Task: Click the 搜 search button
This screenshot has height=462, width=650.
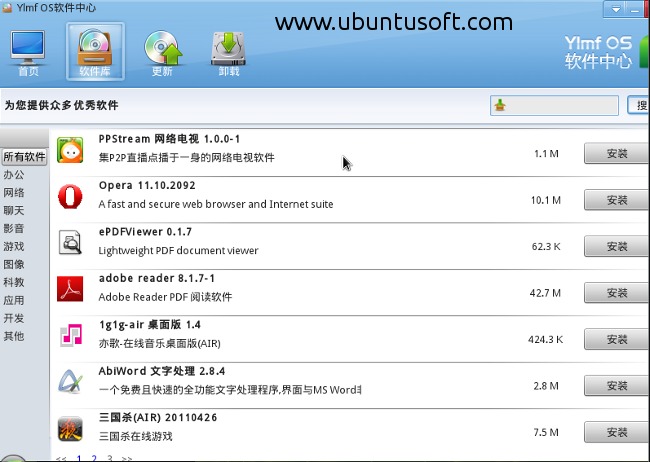Action: pyautogui.click(x=639, y=105)
